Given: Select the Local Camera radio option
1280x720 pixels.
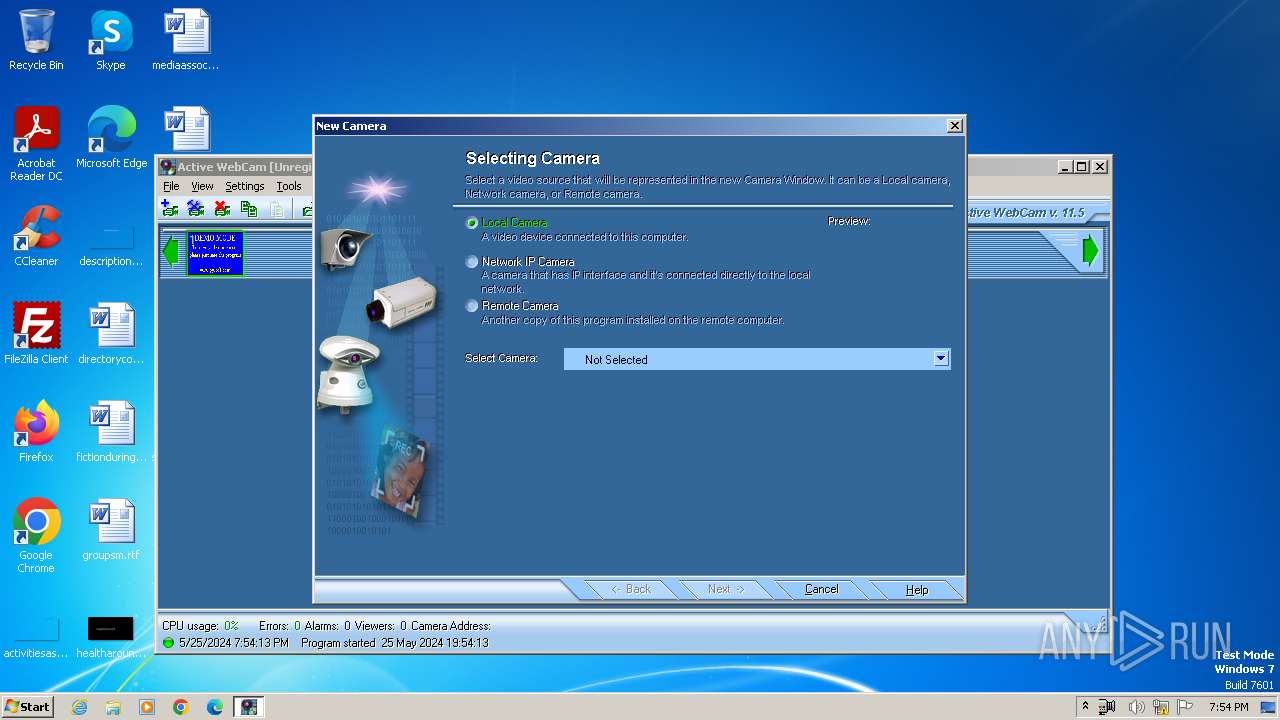Looking at the screenshot, I should [x=472, y=223].
